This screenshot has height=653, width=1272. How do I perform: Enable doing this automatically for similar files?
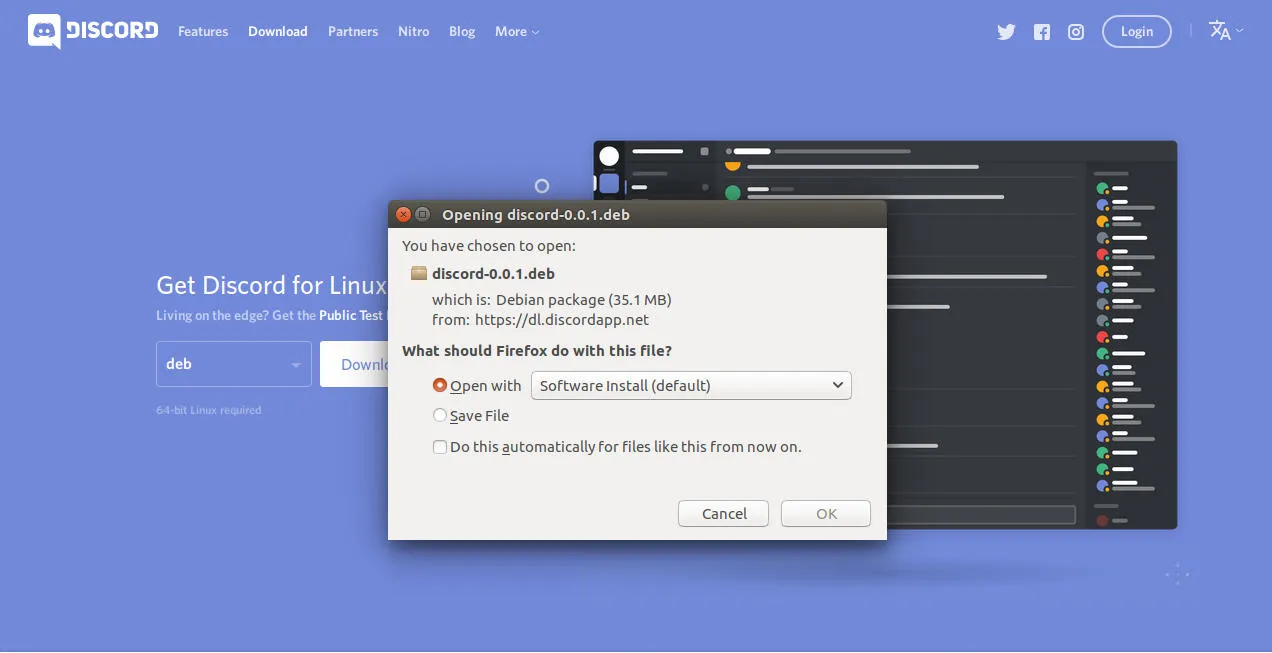[440, 446]
